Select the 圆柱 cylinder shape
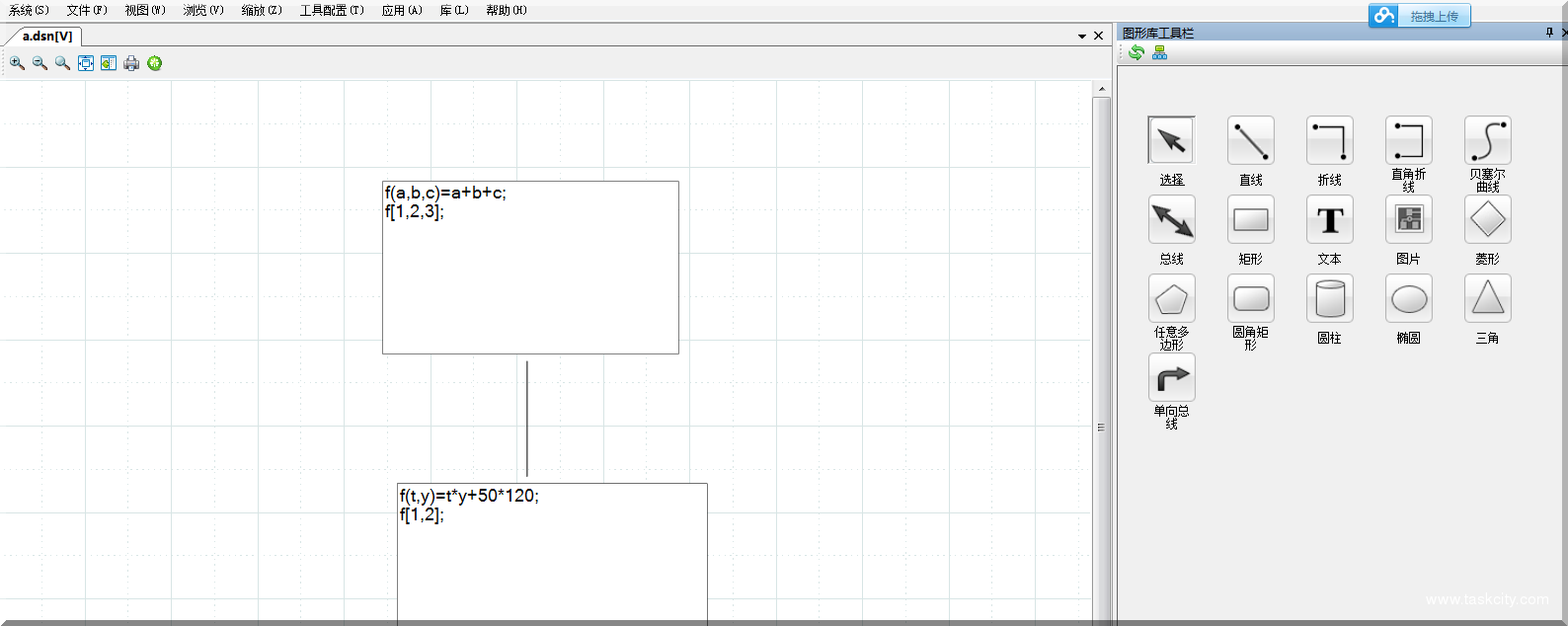Viewport: 1568px width, 626px height. point(1329,299)
